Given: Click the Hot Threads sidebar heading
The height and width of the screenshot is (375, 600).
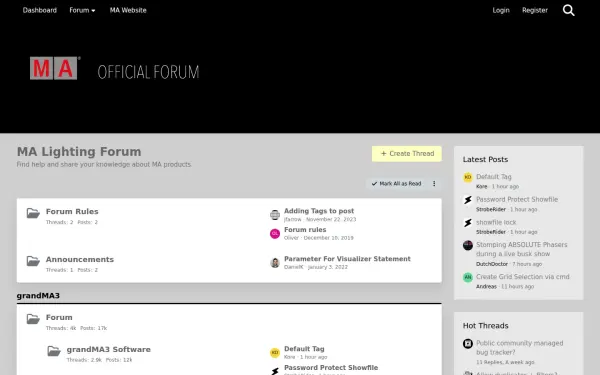Looking at the screenshot, I should pos(485,326).
